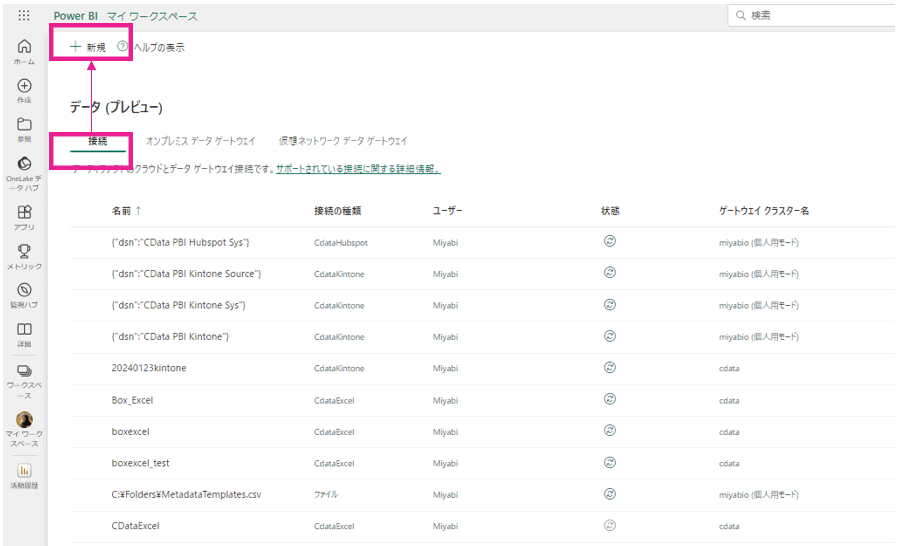Switch to the 接続 tab
The width and height of the screenshot is (906, 546).
(x=97, y=141)
